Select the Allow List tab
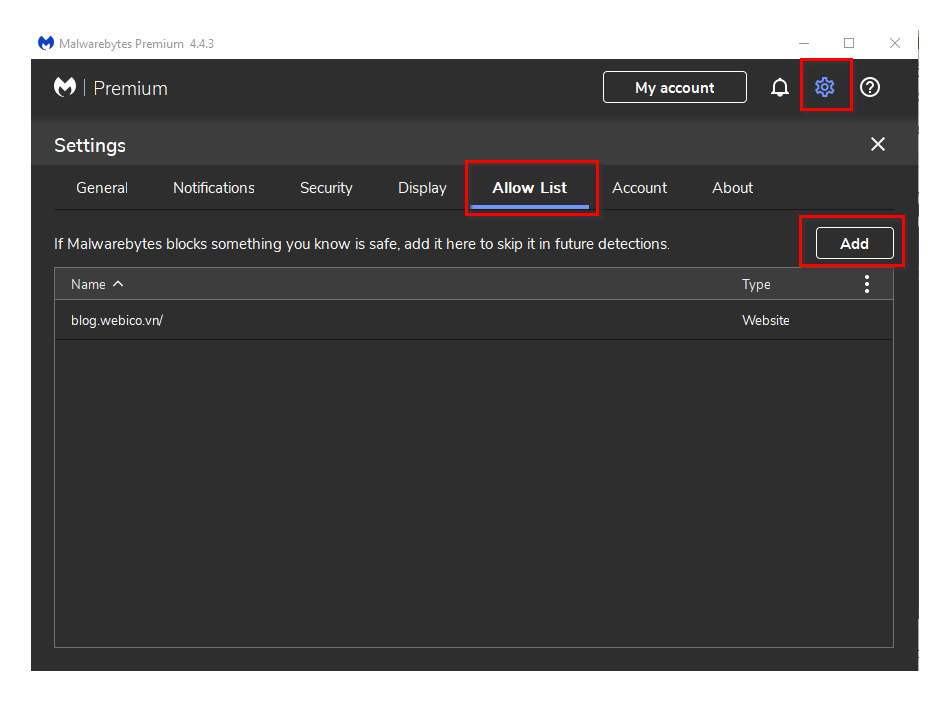 pos(530,188)
